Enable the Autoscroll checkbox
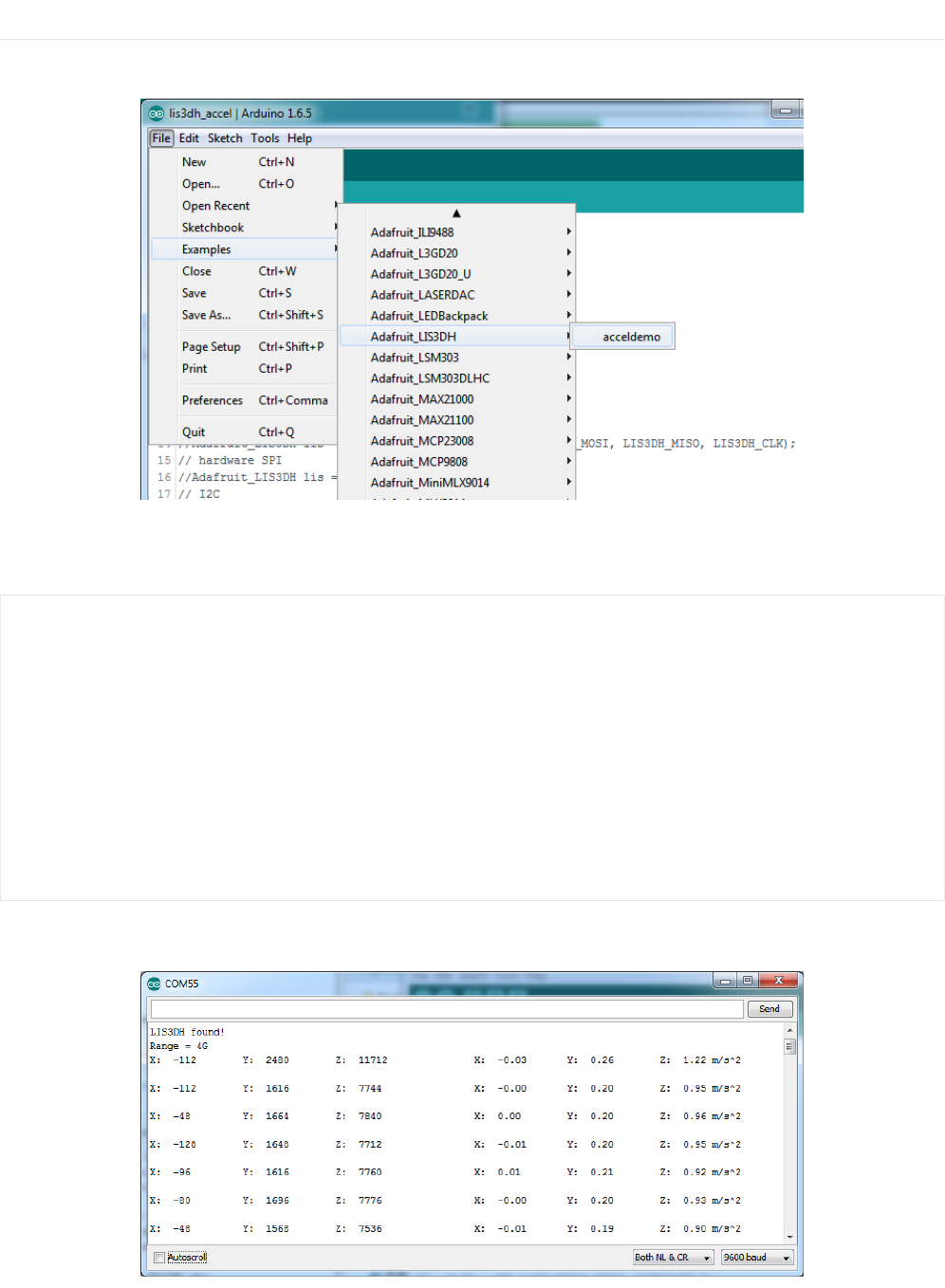945x1288 pixels. click(x=159, y=1258)
